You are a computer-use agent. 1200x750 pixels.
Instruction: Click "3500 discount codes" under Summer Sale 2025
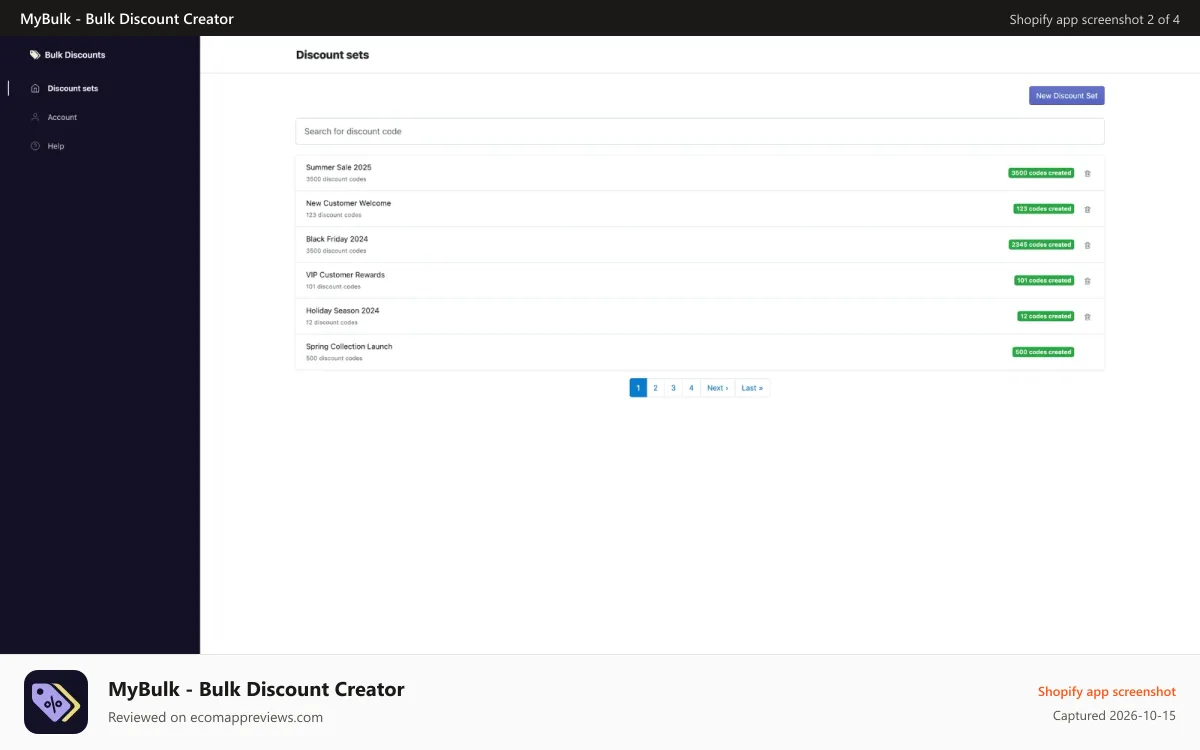tap(336, 179)
